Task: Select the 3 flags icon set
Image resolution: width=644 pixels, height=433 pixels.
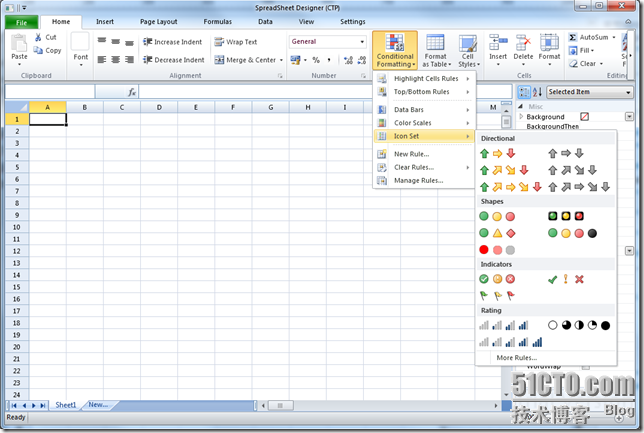Action: (x=497, y=295)
